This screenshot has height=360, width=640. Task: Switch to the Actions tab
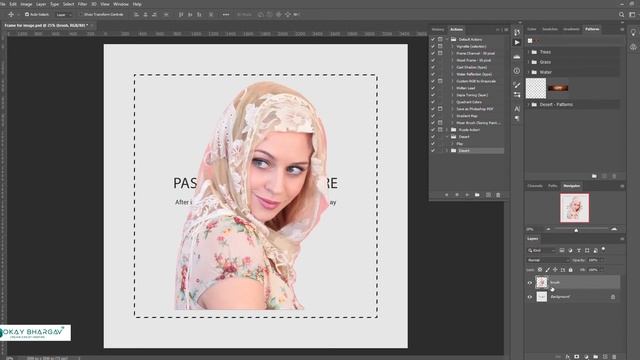456,29
